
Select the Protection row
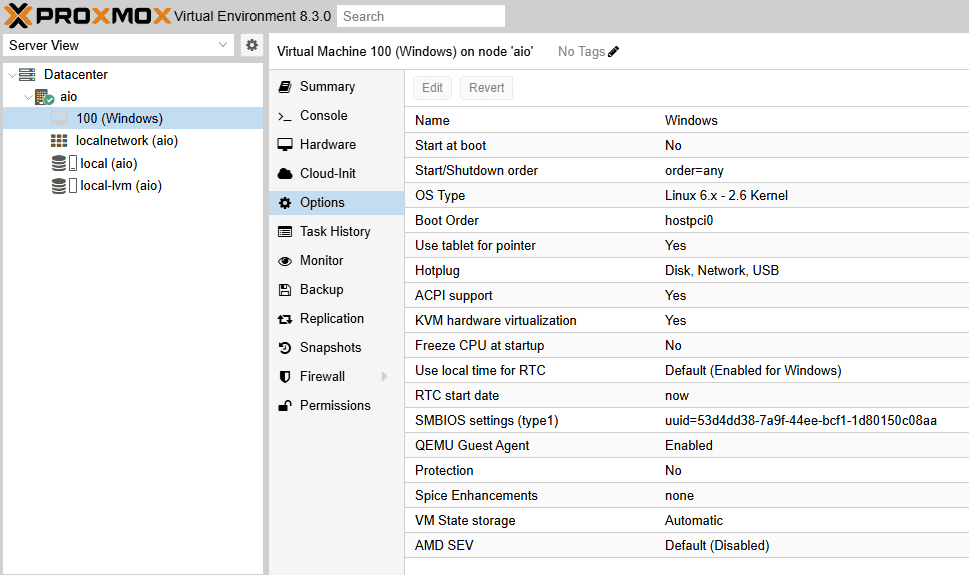click(x=687, y=471)
